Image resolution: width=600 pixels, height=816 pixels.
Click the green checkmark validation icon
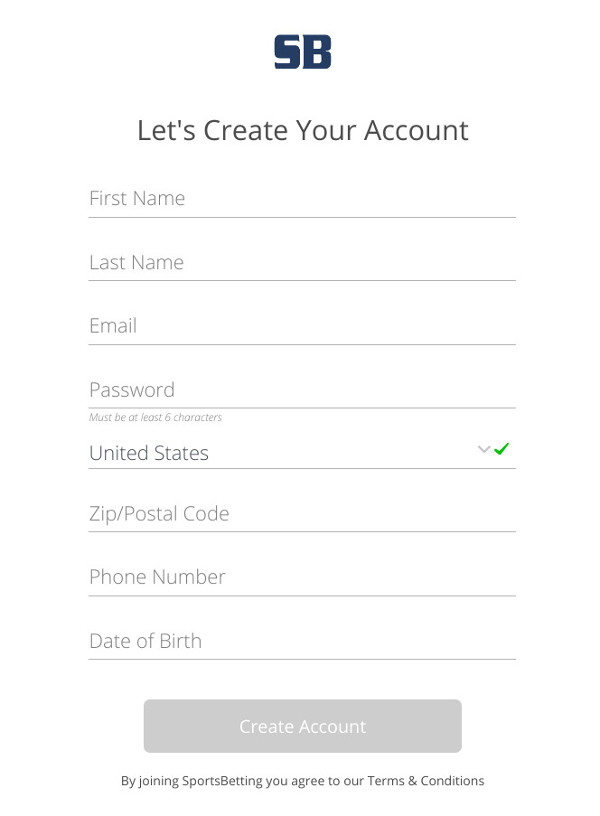[x=502, y=449]
